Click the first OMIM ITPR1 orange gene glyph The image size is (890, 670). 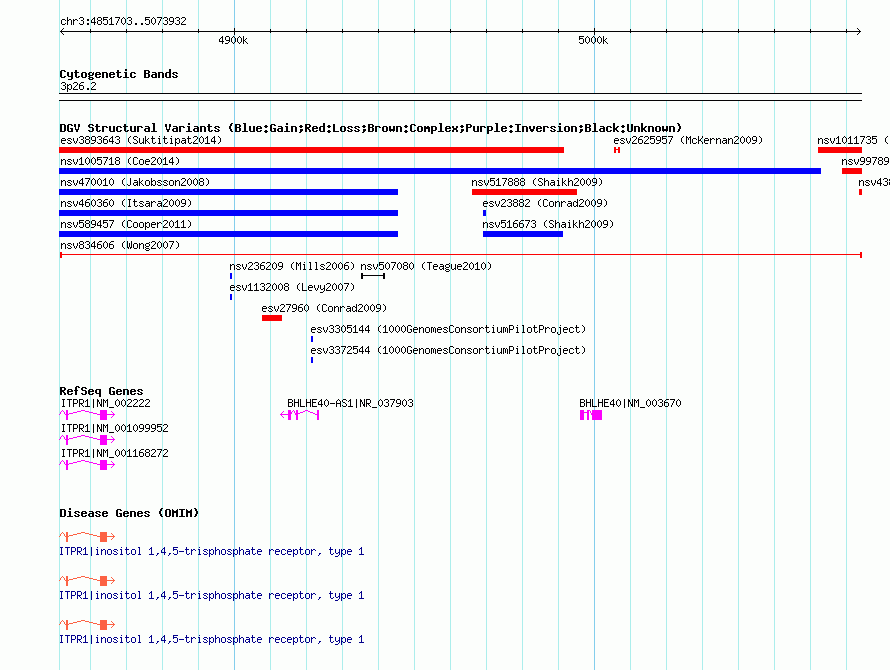click(87, 536)
